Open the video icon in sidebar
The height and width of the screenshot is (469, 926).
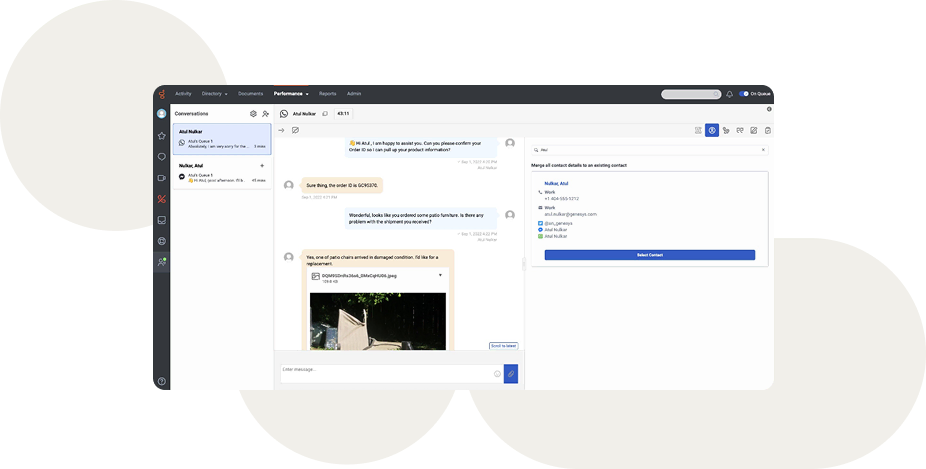click(161, 178)
